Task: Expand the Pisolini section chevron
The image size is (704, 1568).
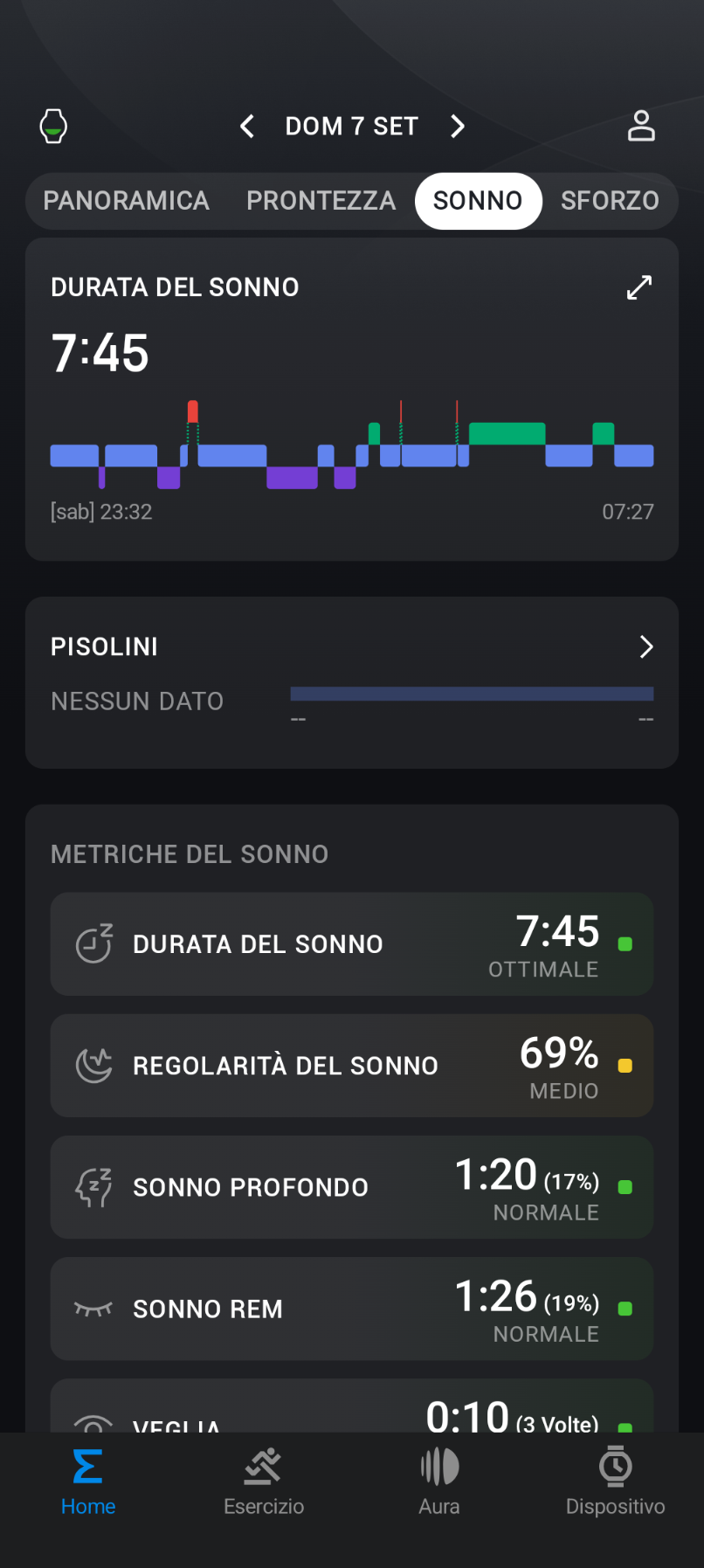Action: (x=645, y=646)
